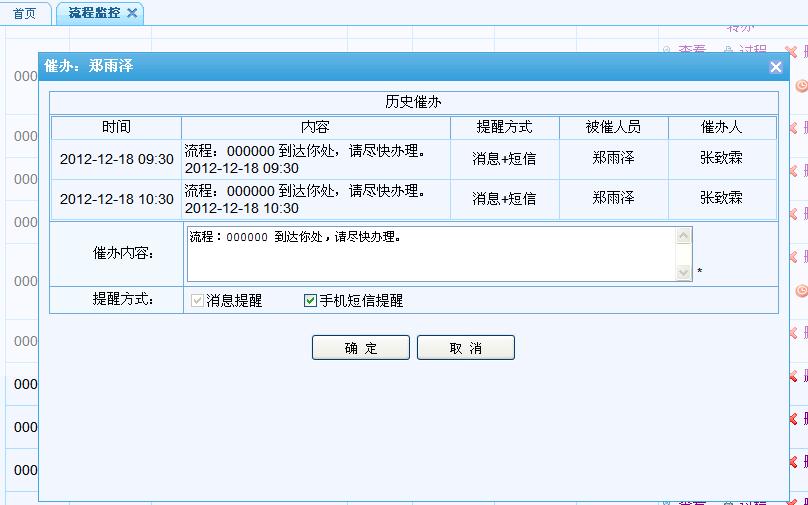Screen dimensions: 808x505
Task: Click the 内容 column header
Action: pos(315,127)
